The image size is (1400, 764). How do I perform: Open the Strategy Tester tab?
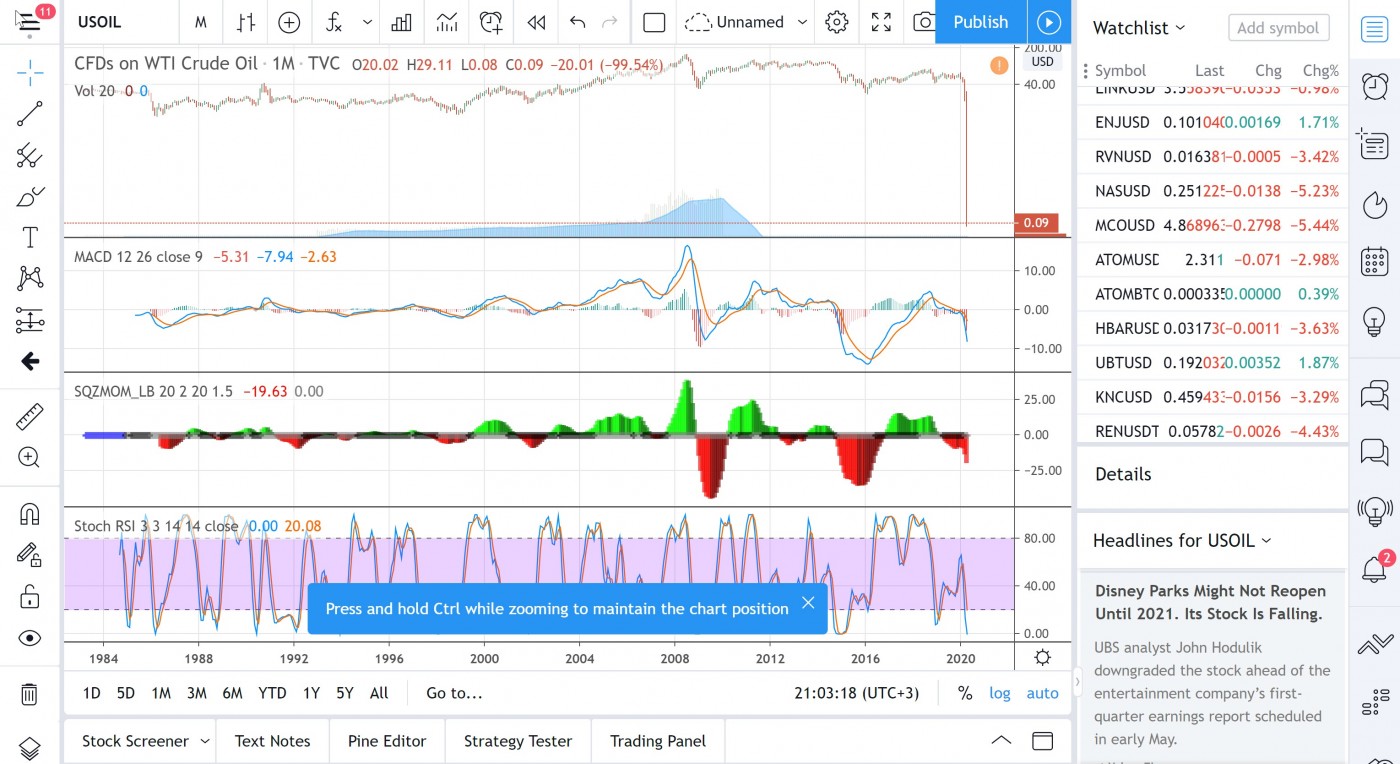coord(518,741)
